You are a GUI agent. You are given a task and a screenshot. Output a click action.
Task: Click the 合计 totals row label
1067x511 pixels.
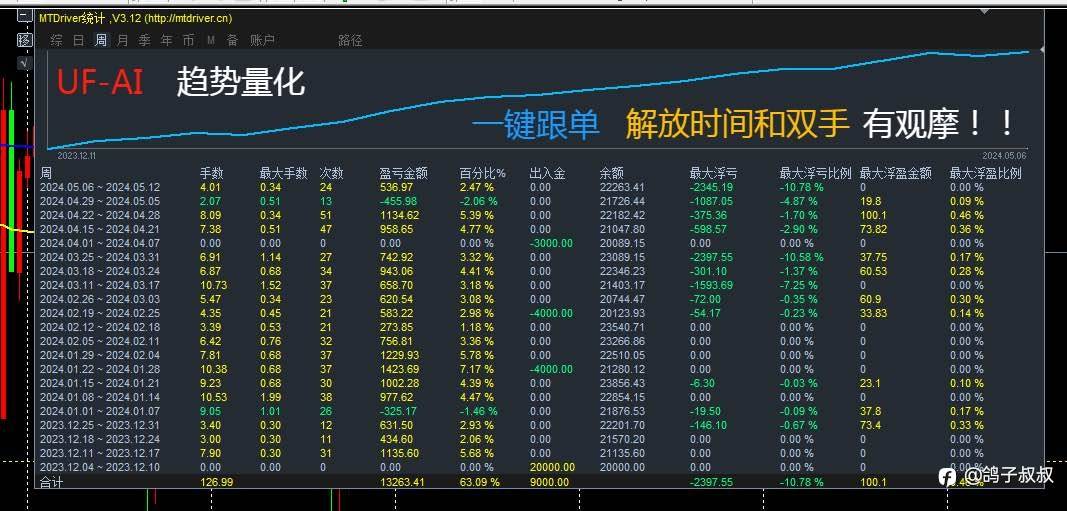coord(52,482)
